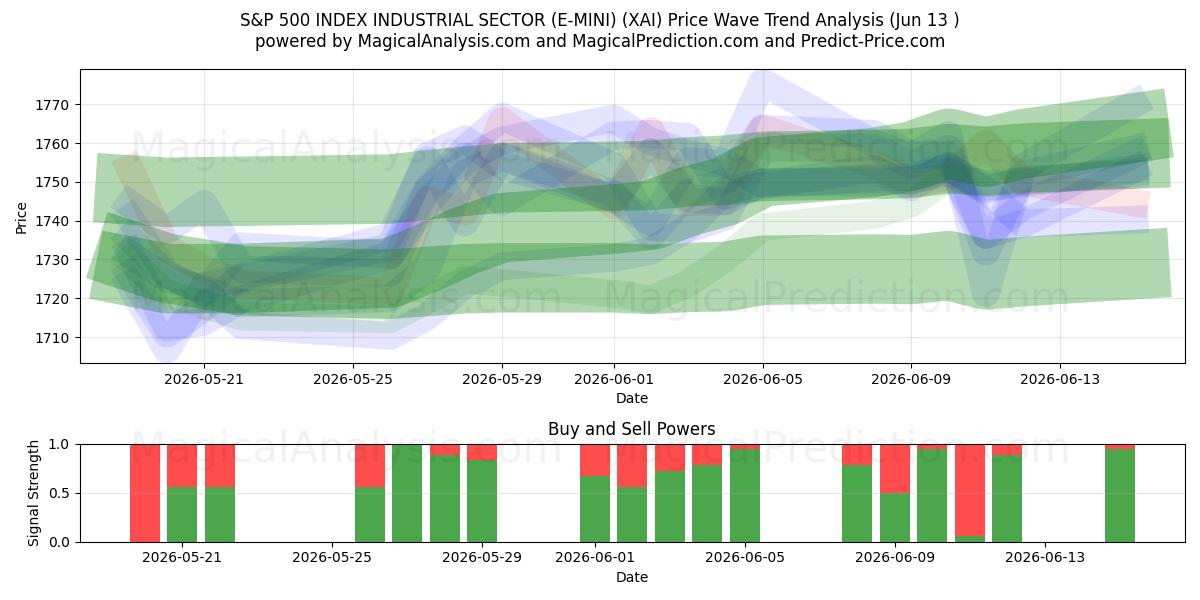The height and width of the screenshot is (600, 1200).
Task: Click the chart title mentioning S&P 500 Industrial Sector
Action: (x=600, y=20)
